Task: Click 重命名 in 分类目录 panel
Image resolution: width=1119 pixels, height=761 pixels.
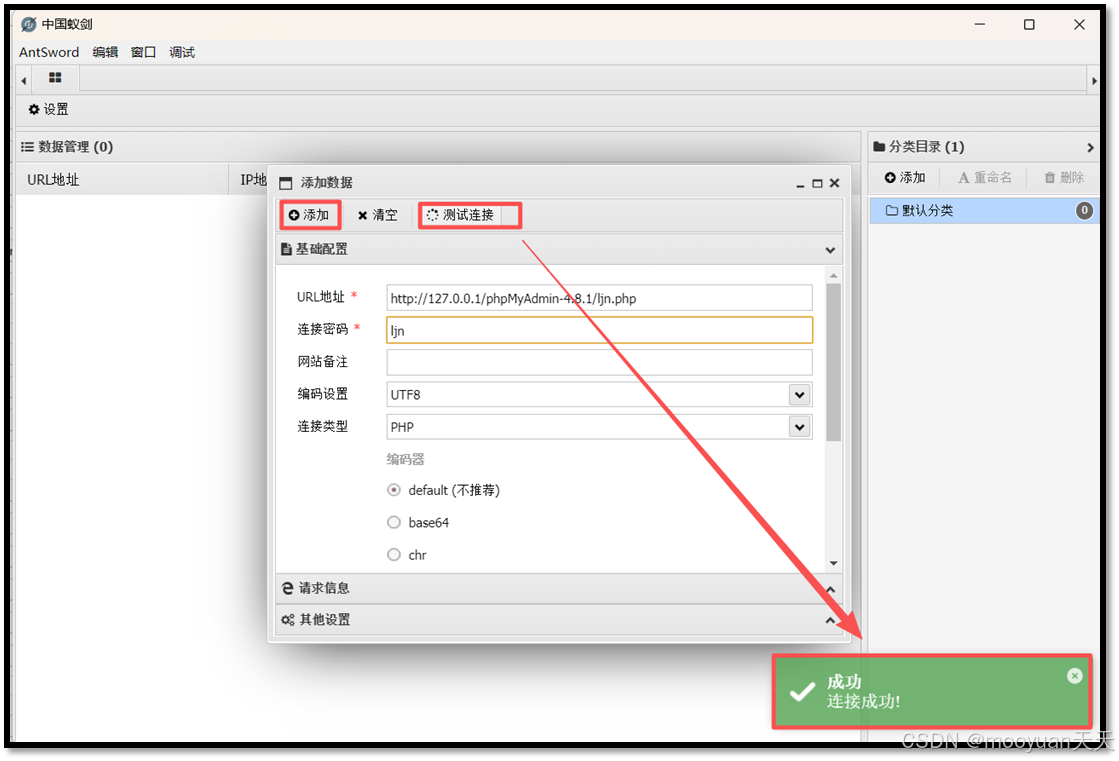Action: 984,177
